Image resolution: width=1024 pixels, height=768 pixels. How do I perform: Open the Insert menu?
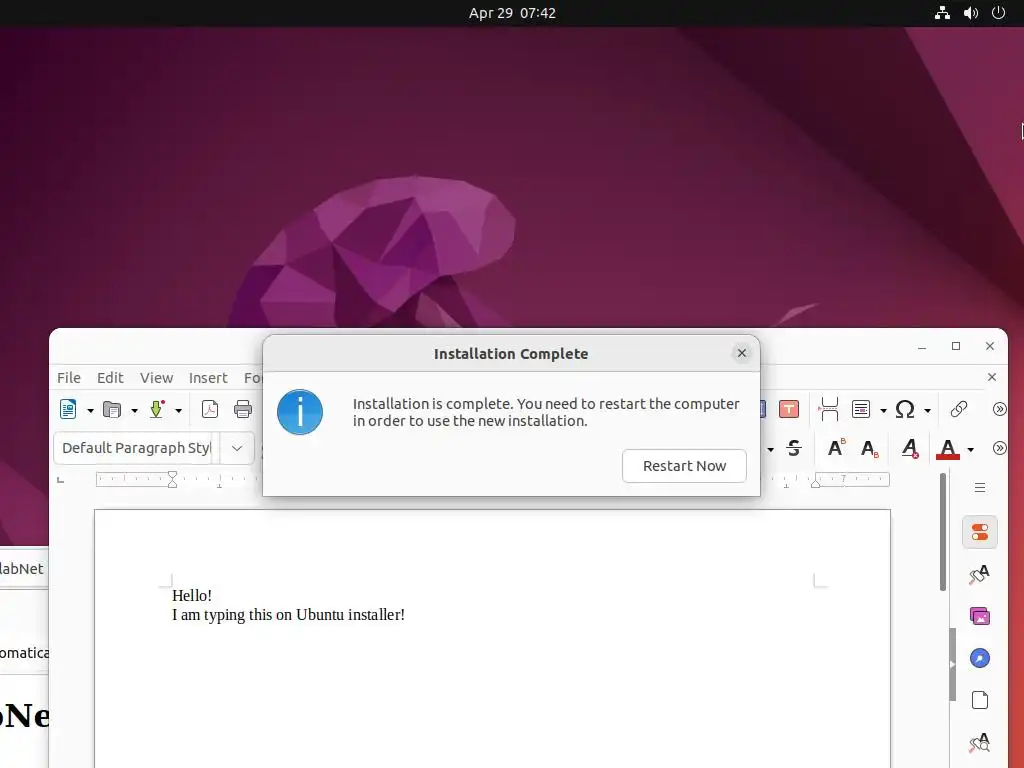coord(208,377)
